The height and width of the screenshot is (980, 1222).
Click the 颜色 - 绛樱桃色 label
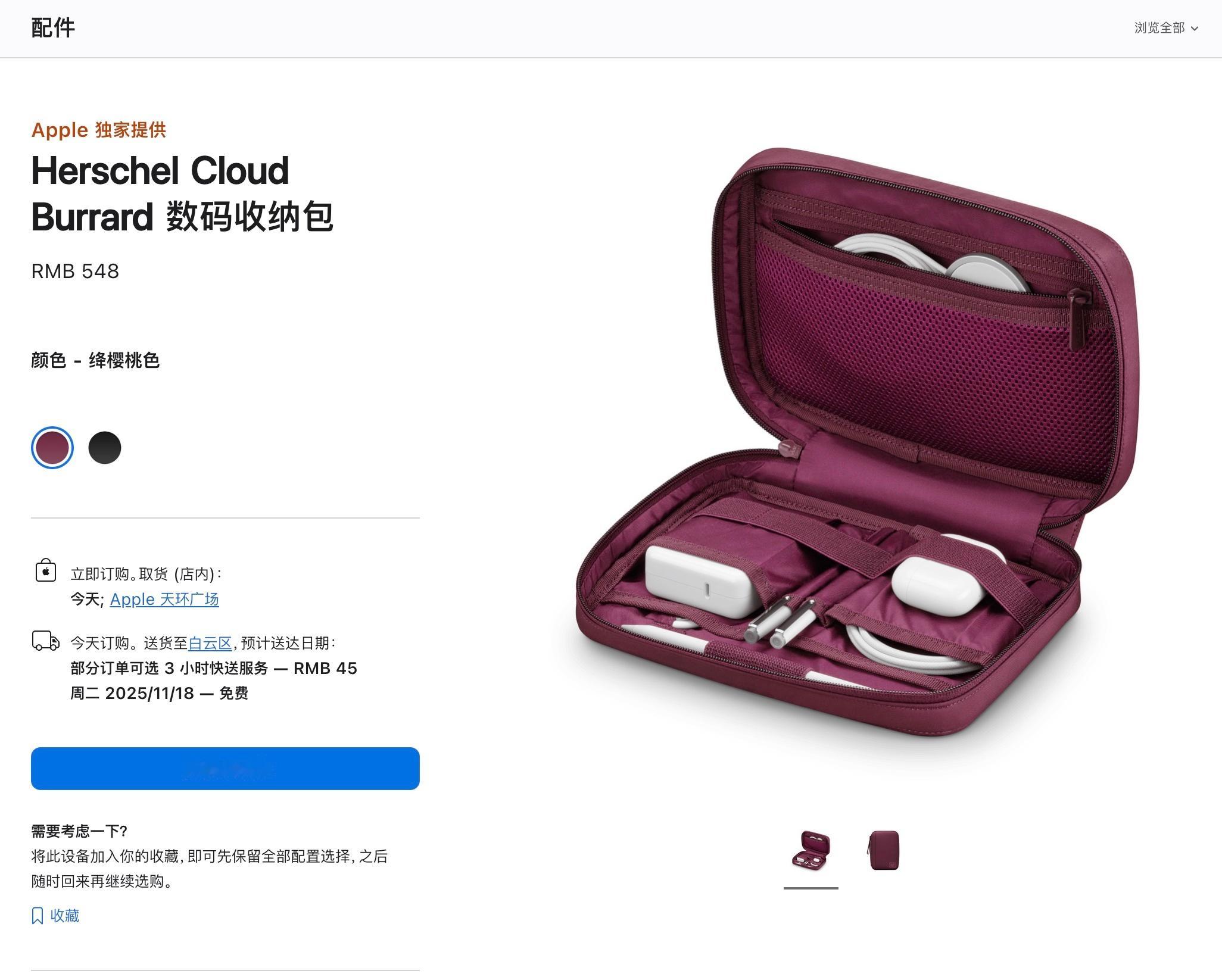[x=95, y=360]
